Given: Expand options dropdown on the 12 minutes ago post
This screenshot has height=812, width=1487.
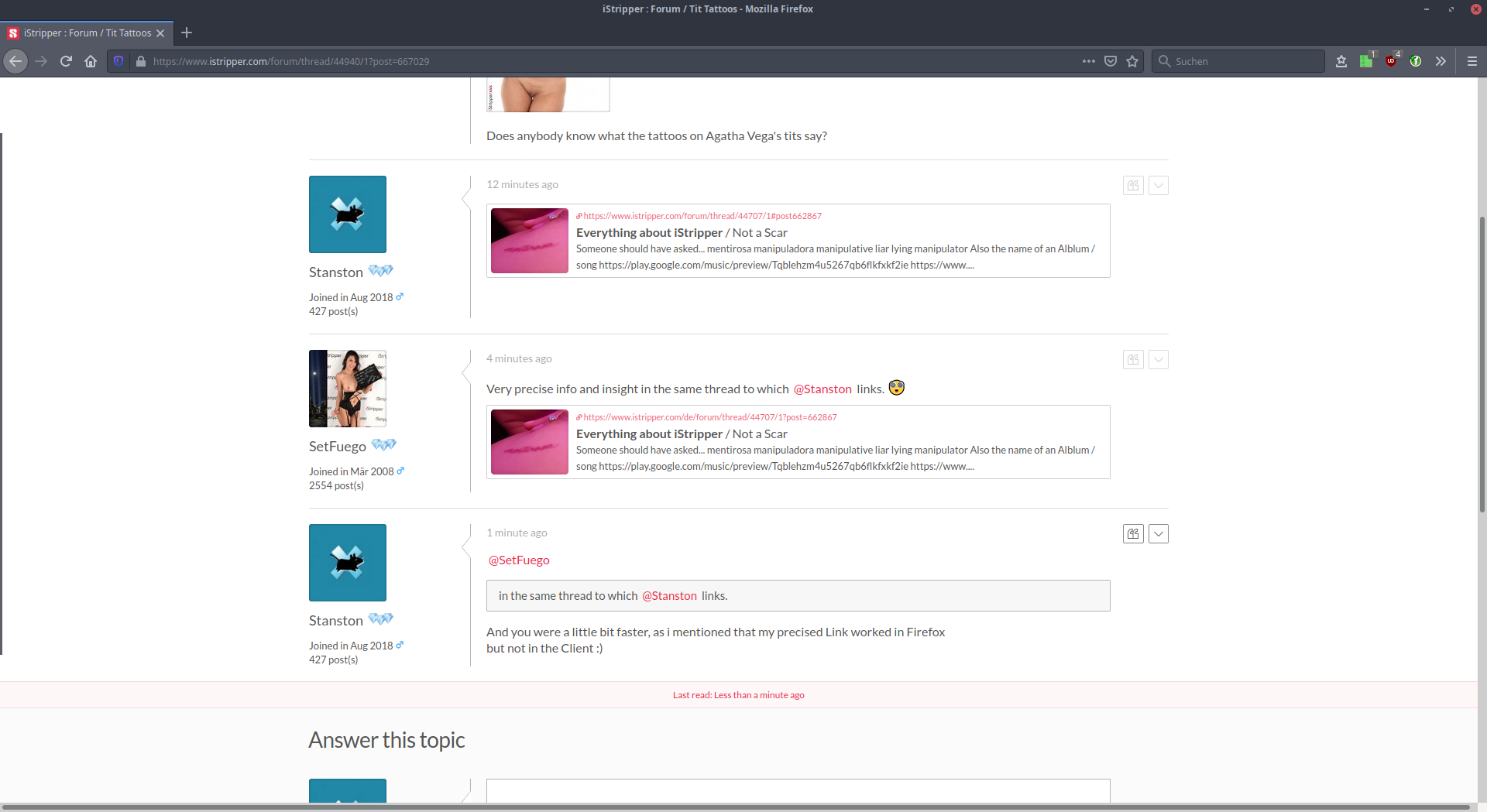Looking at the screenshot, I should 1159,186.
